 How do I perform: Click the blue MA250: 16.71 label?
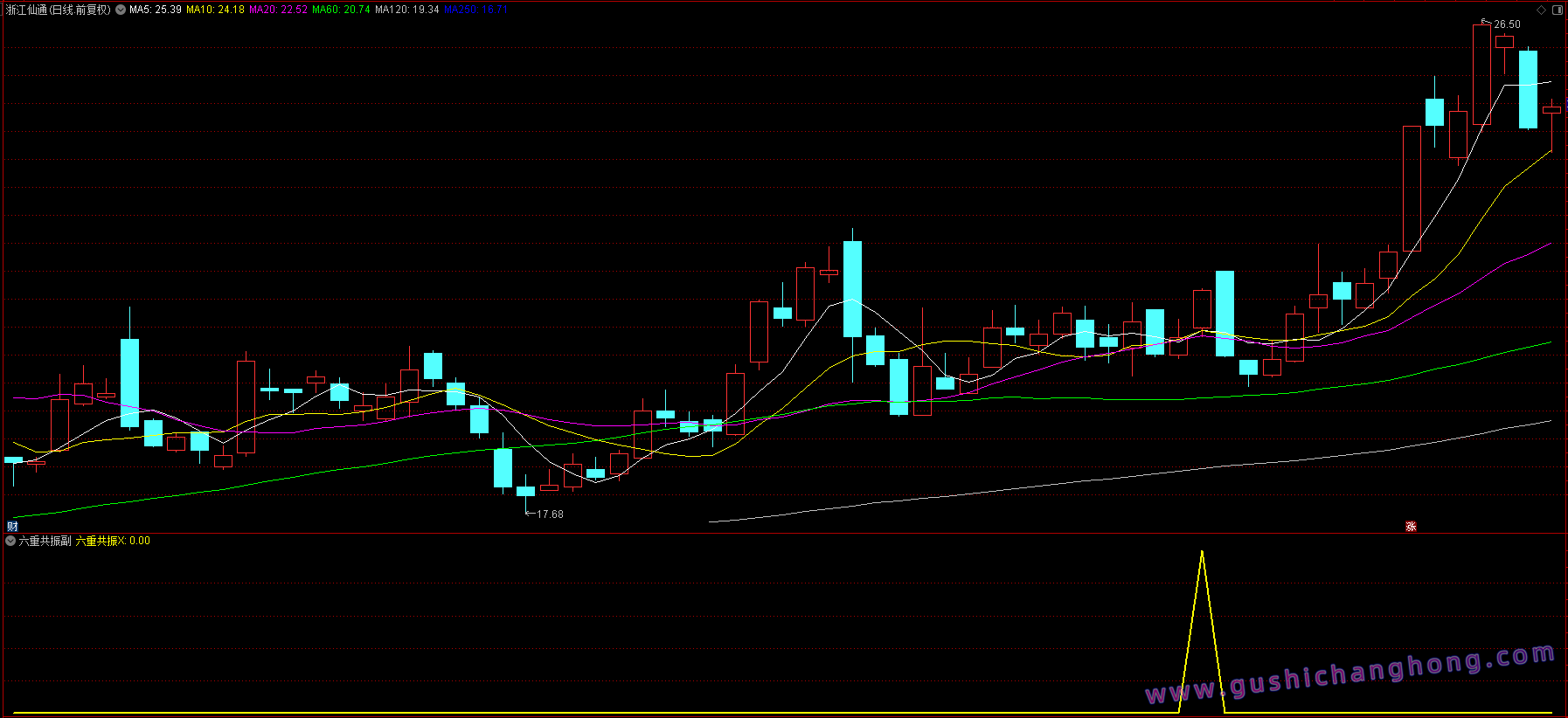point(475,10)
